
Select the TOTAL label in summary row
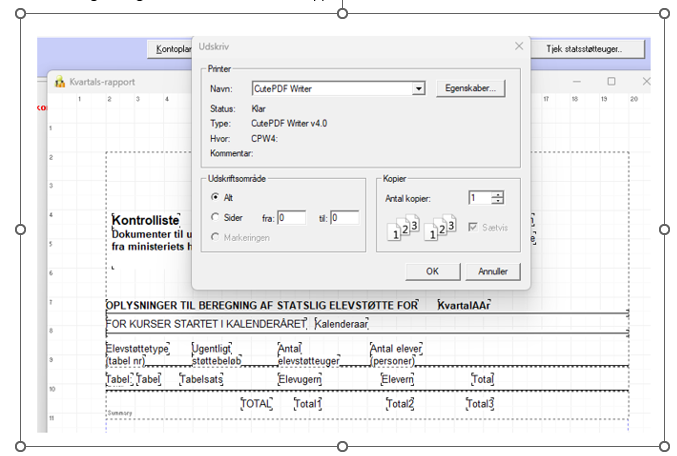click(x=256, y=404)
